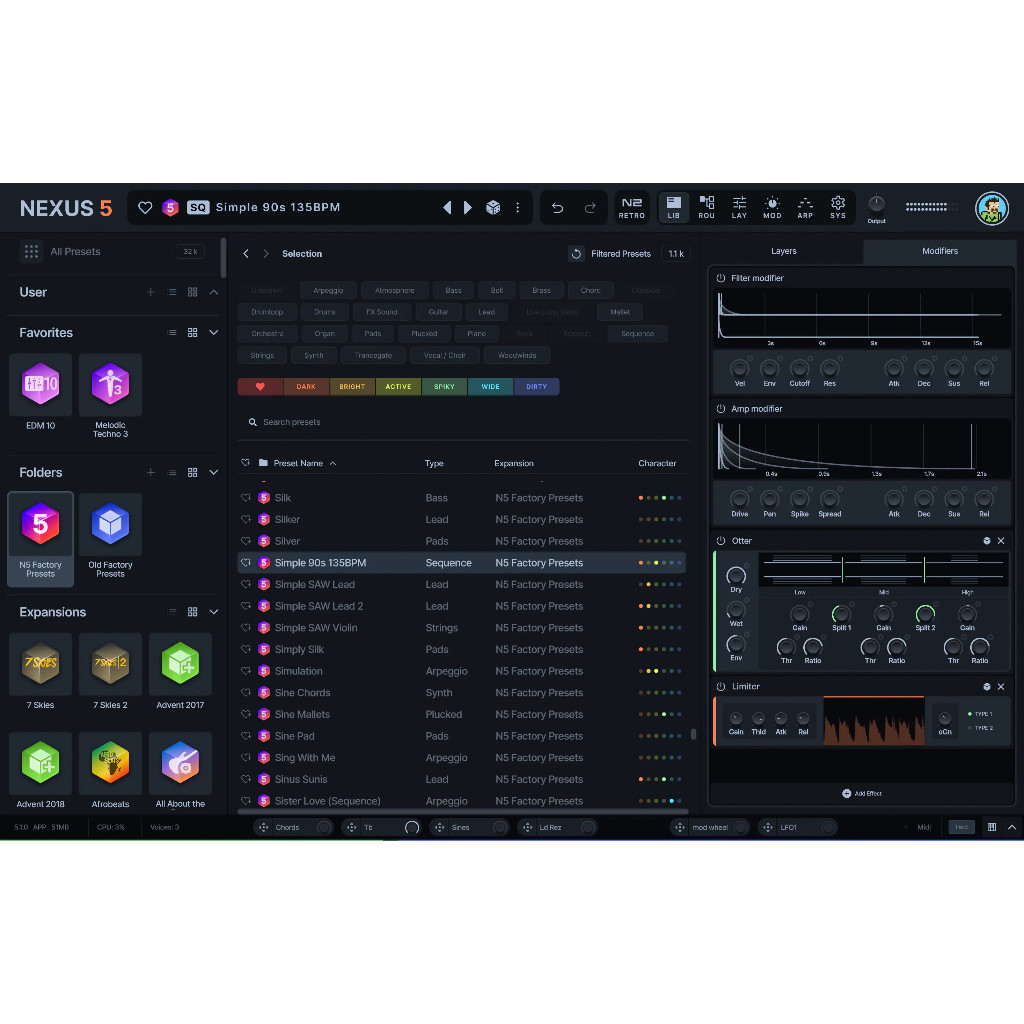Select the ROU routing view icon
1024x1024 pixels.
(x=706, y=207)
